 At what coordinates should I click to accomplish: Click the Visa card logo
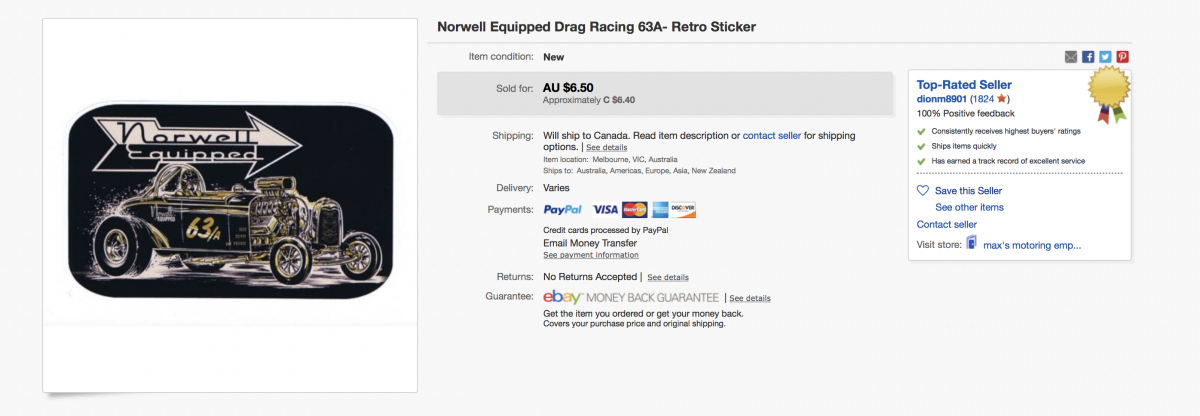pos(605,210)
